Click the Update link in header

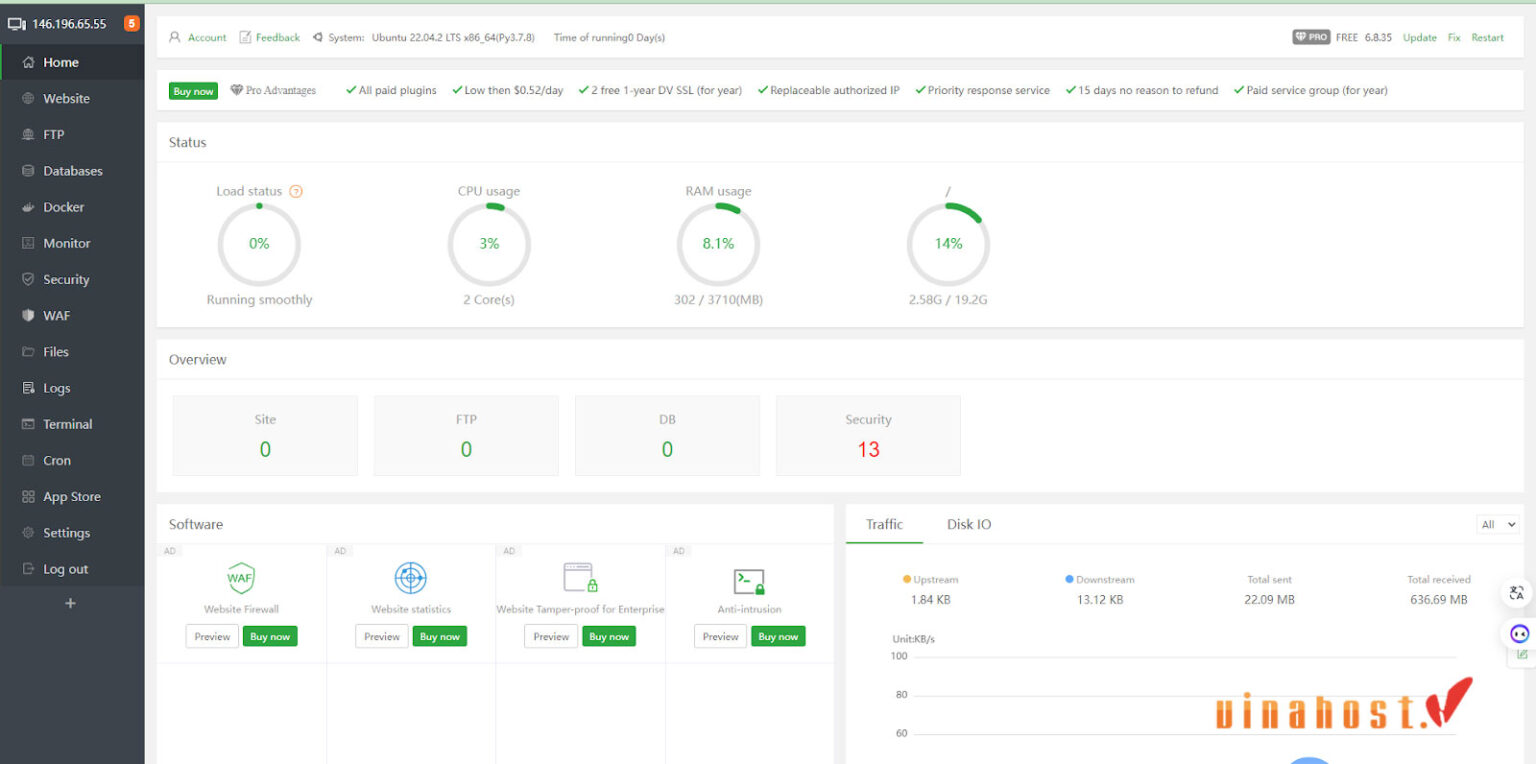[1419, 38]
